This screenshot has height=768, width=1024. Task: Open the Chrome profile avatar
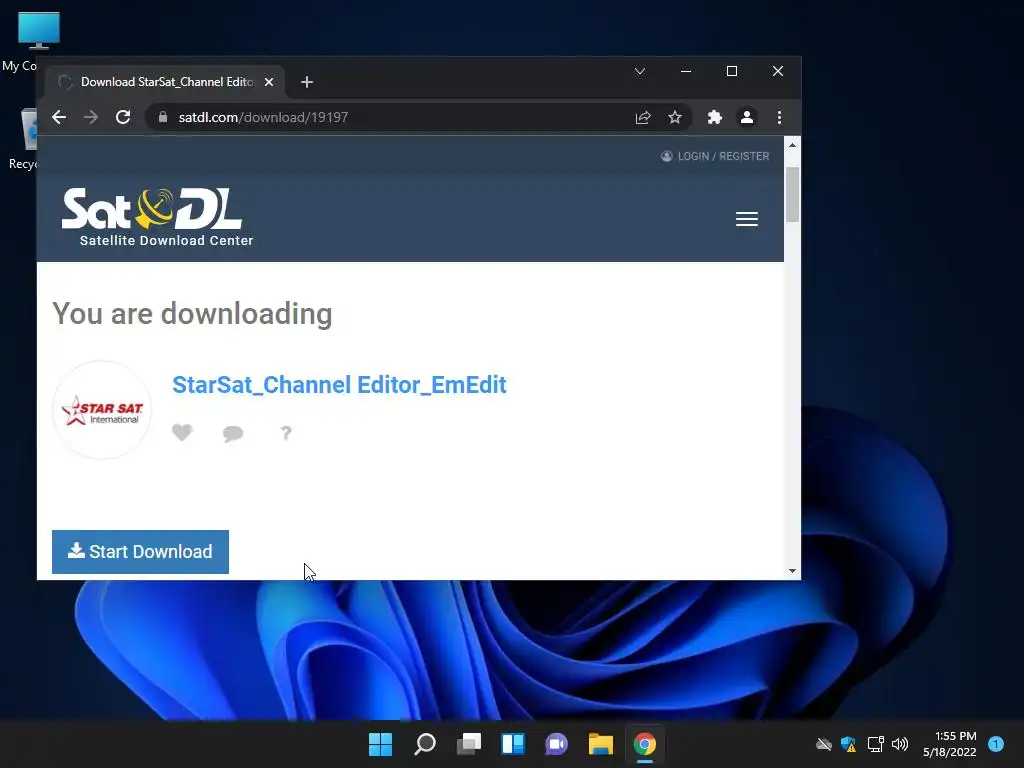(746, 117)
